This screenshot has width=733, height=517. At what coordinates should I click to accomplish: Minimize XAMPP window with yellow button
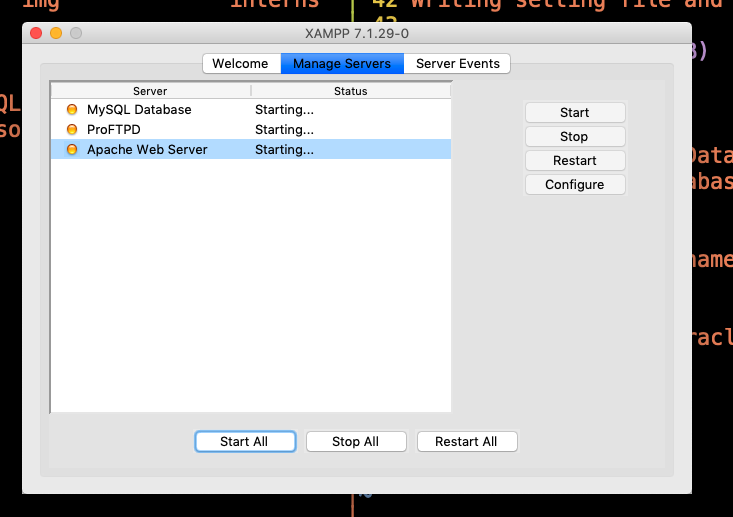[56, 33]
